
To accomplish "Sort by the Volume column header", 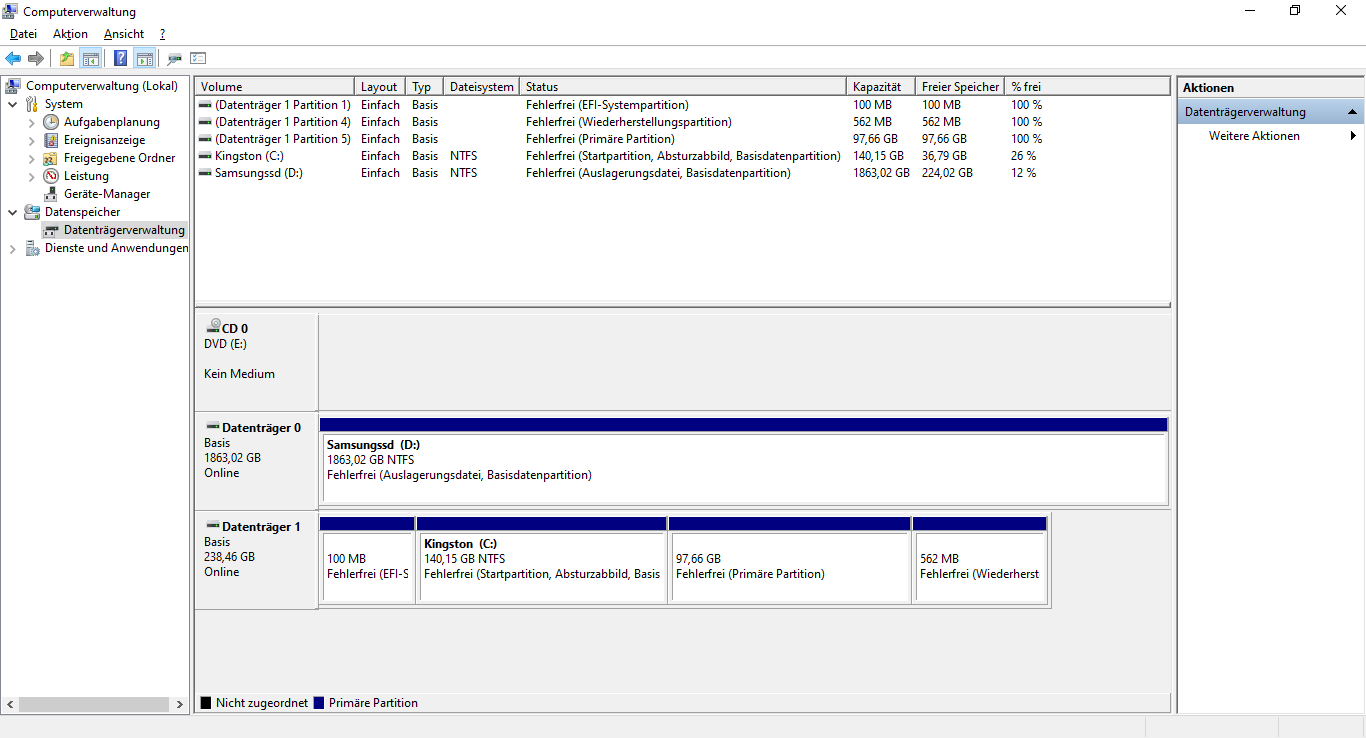I will [275, 87].
